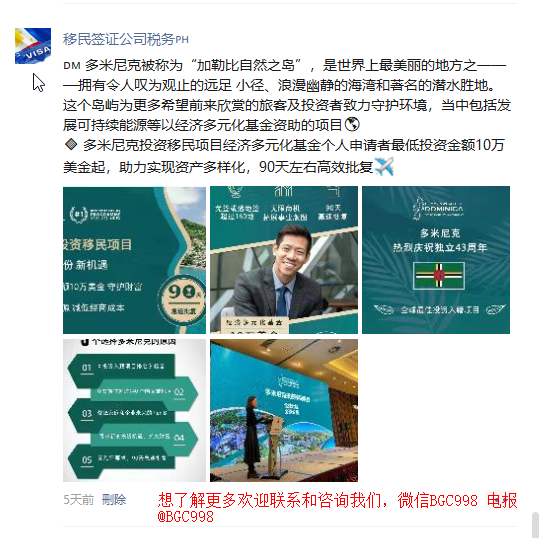Screen dimensions: 540x538
Task: Open profile name 移民签证公司税务PH
Action: pyautogui.click(x=126, y=39)
